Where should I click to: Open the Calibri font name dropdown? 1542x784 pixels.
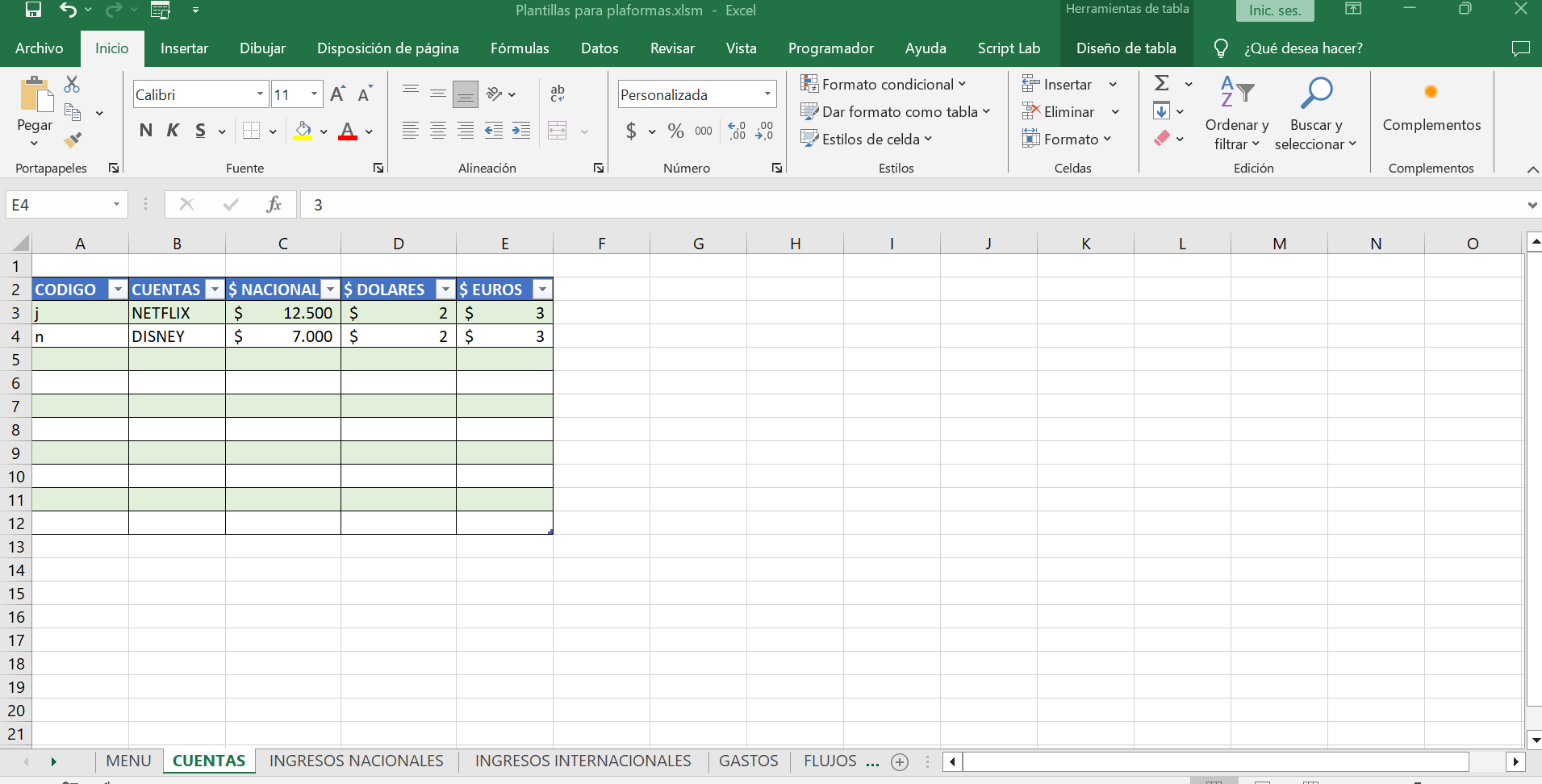[x=260, y=94]
